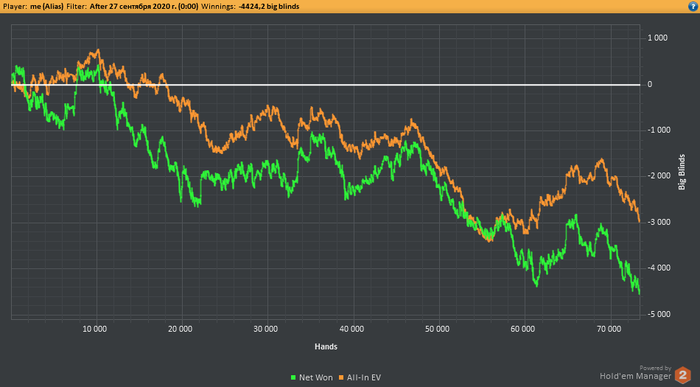Click the '50 000' x-axis label
700x387 pixels.
pyautogui.click(x=438, y=329)
